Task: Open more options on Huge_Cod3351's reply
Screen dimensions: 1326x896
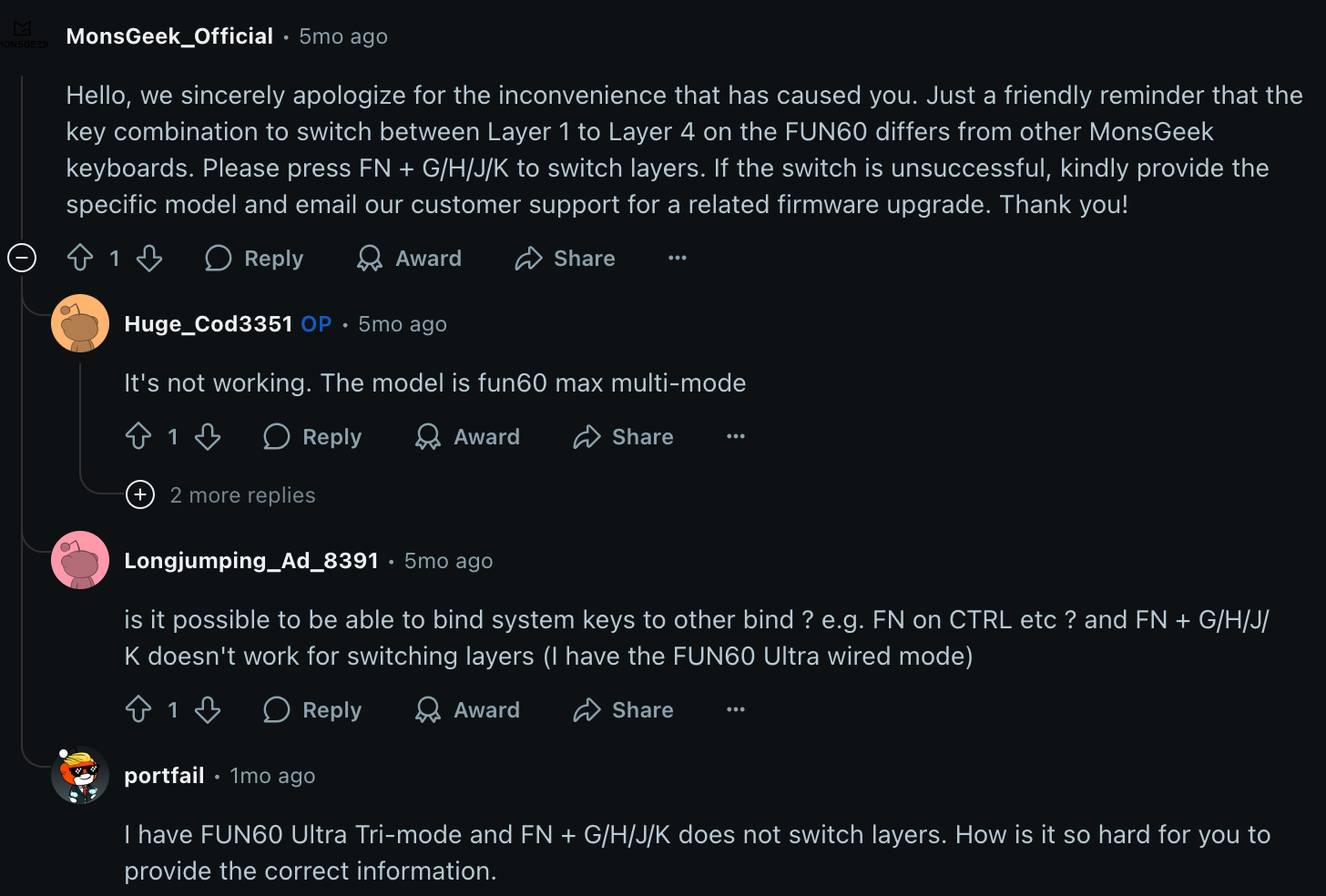Action: tap(736, 436)
